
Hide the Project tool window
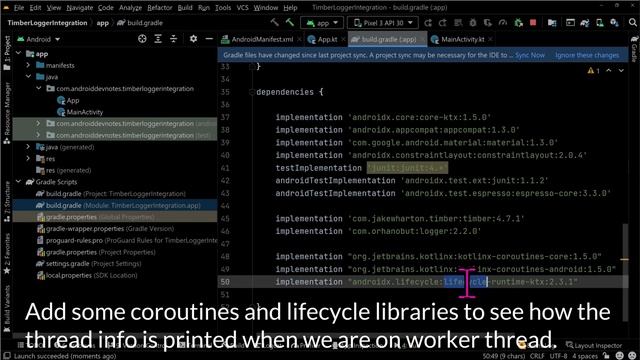[x=209, y=39]
